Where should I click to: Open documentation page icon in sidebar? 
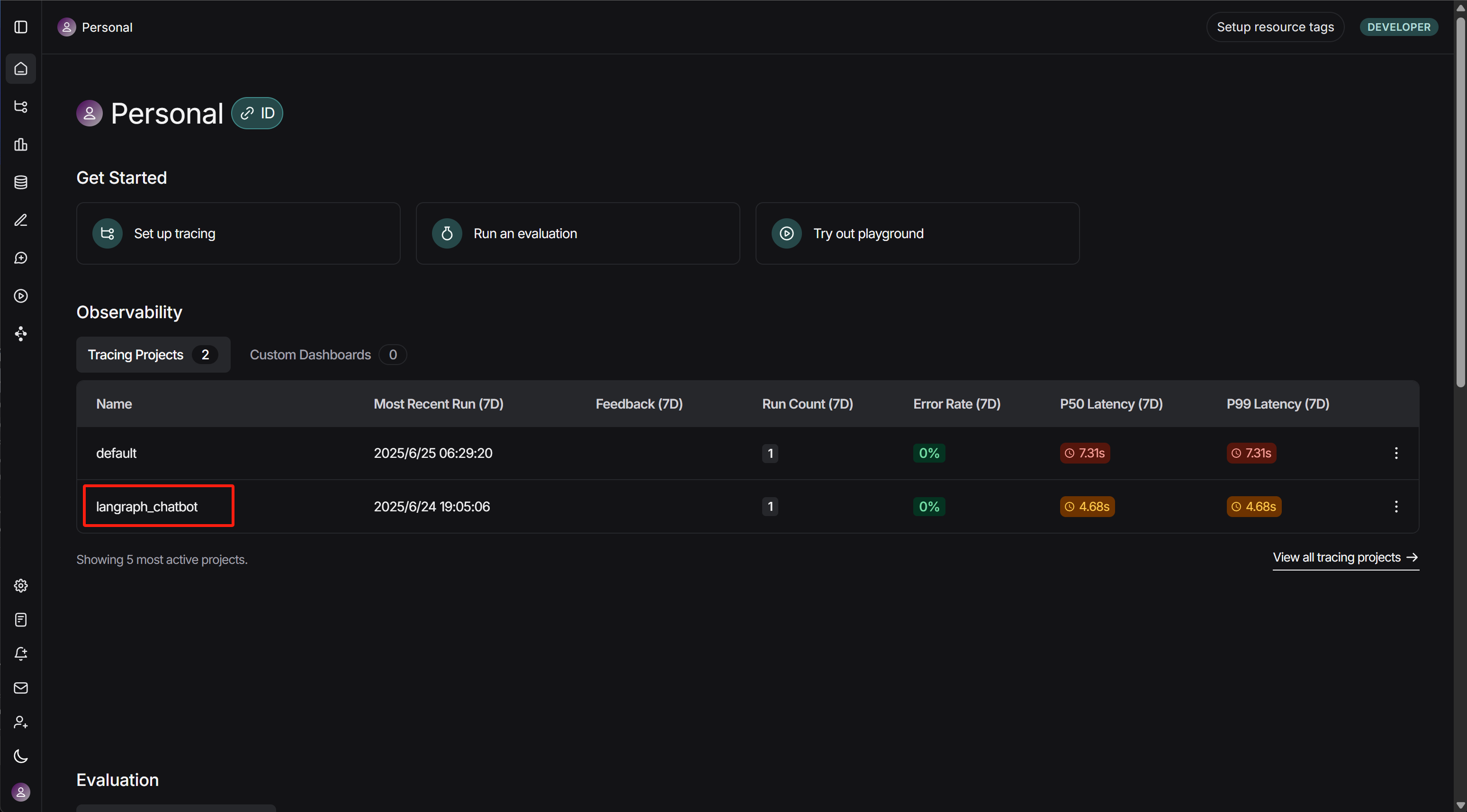tap(20, 619)
